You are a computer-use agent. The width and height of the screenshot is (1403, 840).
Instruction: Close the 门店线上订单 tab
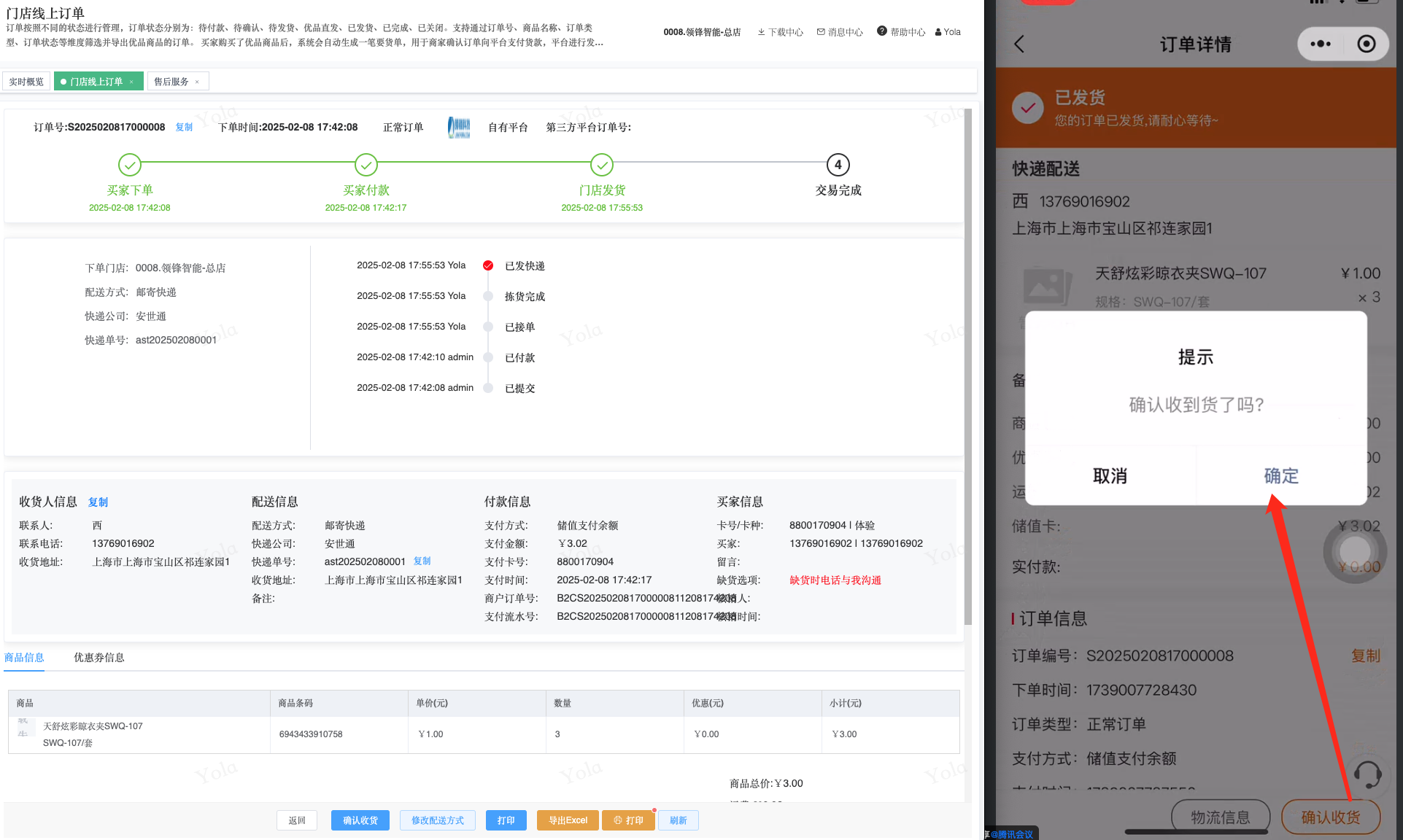131,82
